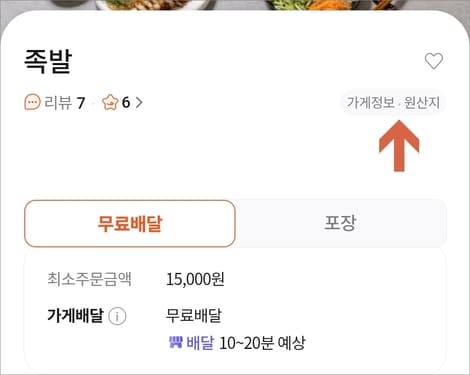The height and width of the screenshot is (375, 470).
Task: Click the star rating number 6
Action: pos(126,102)
